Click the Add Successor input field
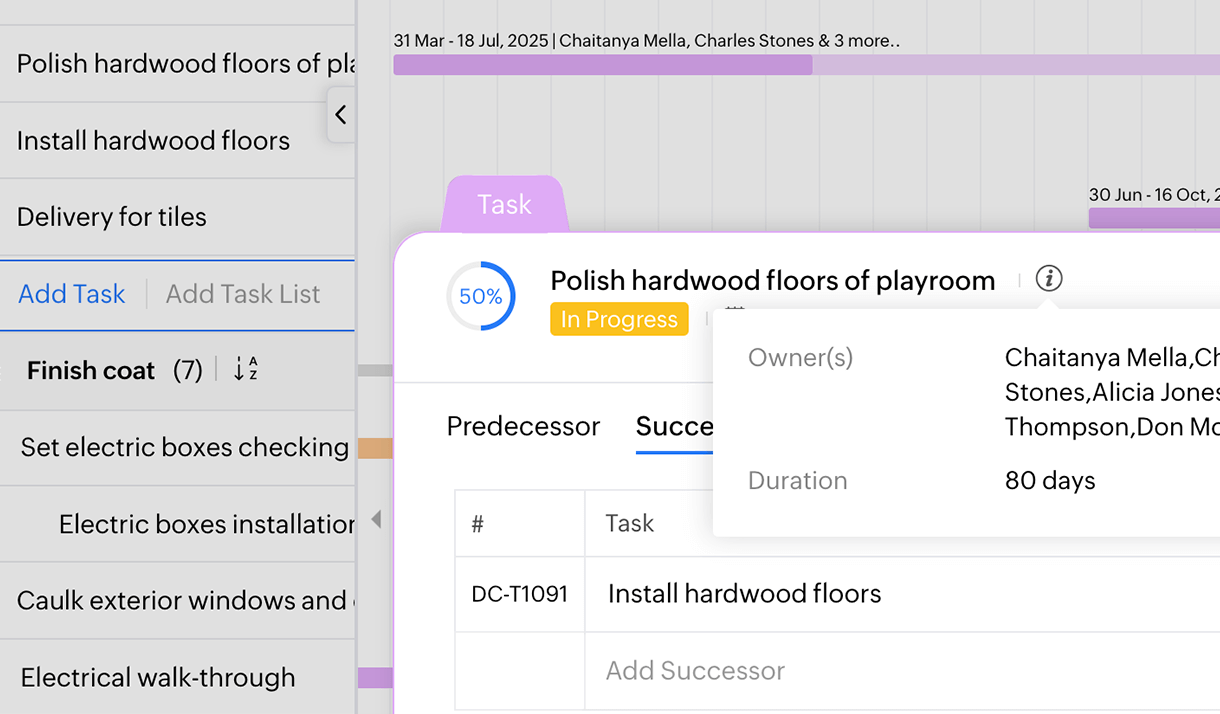1220x714 pixels. pos(695,670)
